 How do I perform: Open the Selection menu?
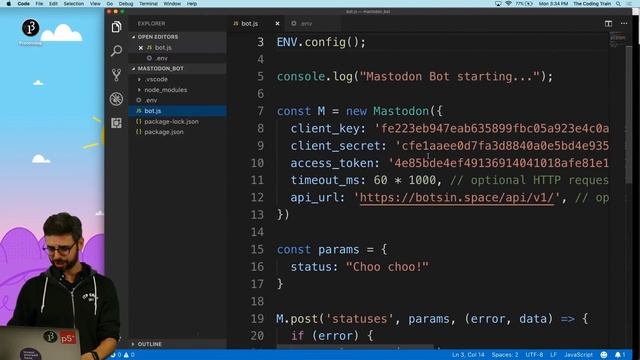point(73,4)
